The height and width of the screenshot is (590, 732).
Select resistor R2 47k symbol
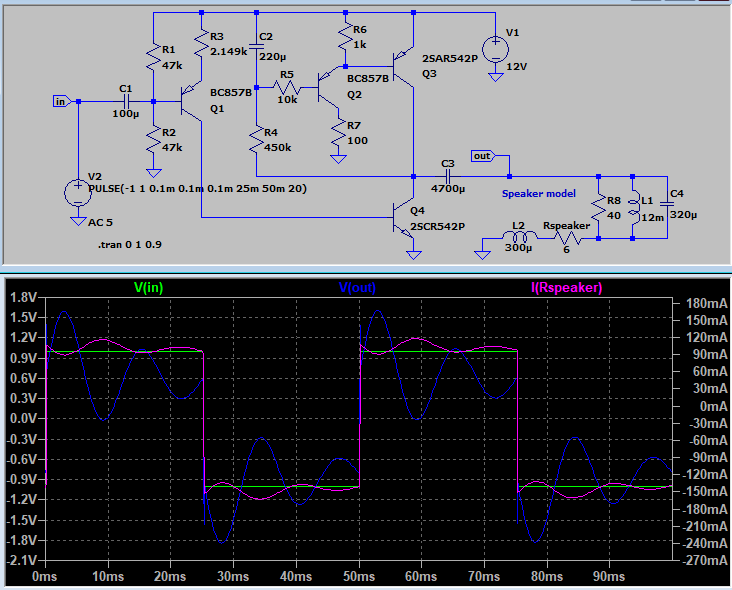pyautogui.click(x=154, y=140)
